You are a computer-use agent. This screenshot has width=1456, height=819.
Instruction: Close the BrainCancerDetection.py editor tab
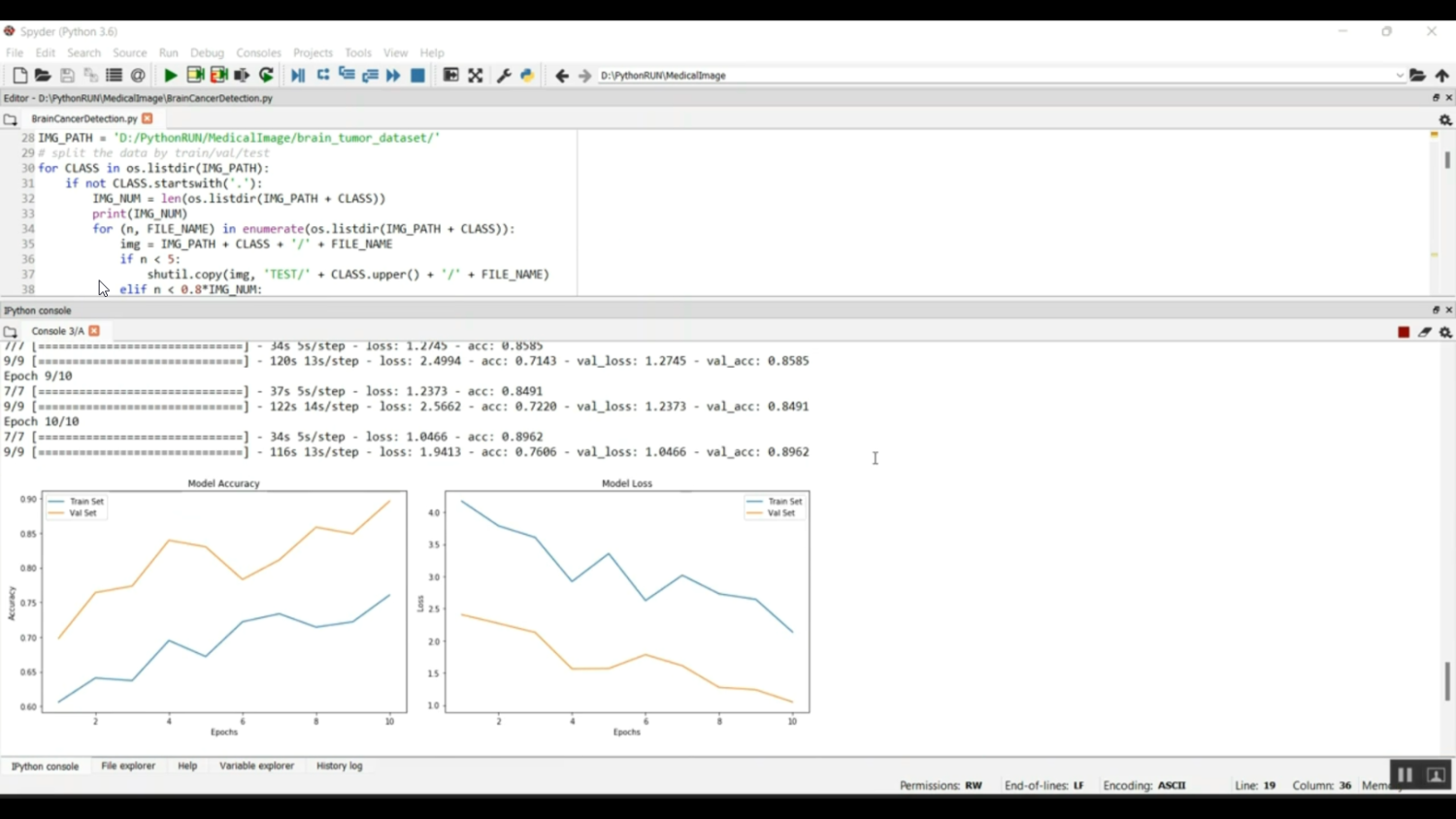[148, 118]
